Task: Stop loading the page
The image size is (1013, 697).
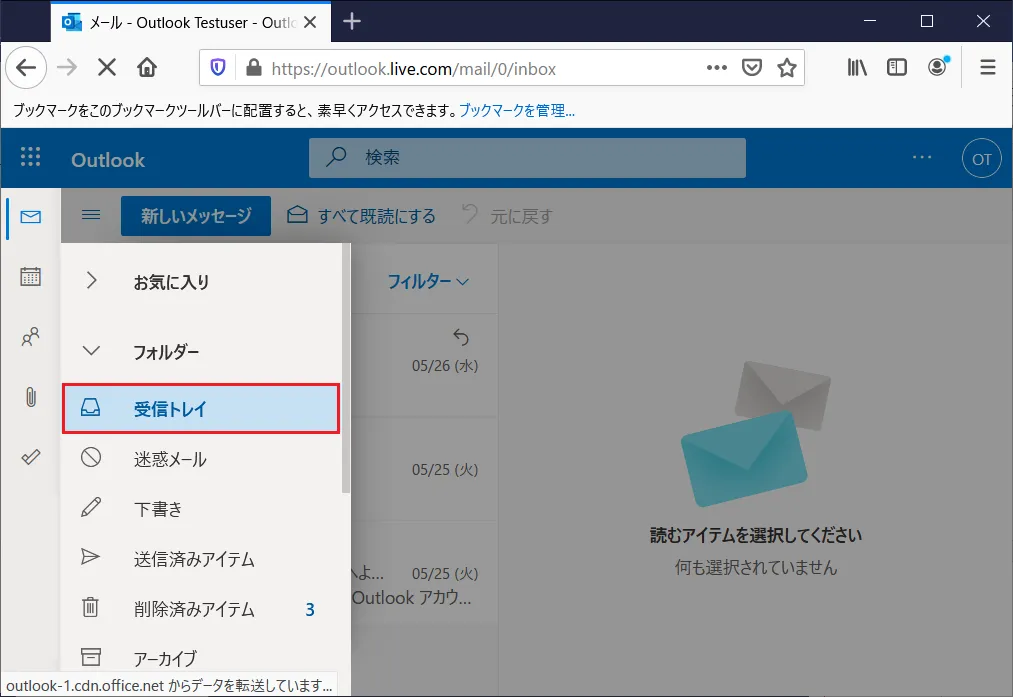Action: pyautogui.click(x=107, y=68)
